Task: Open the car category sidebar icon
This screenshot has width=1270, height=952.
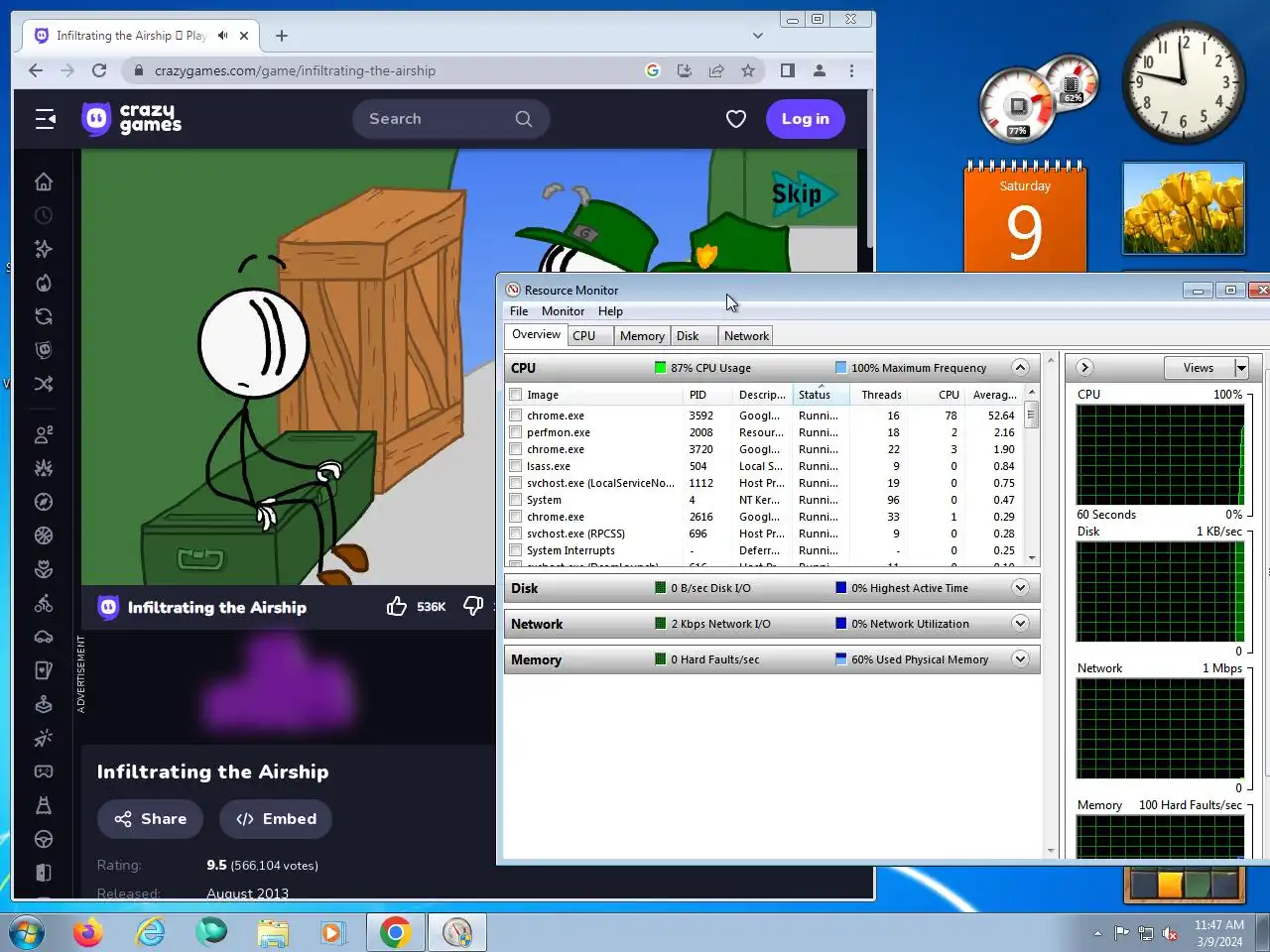Action: pos(44,637)
